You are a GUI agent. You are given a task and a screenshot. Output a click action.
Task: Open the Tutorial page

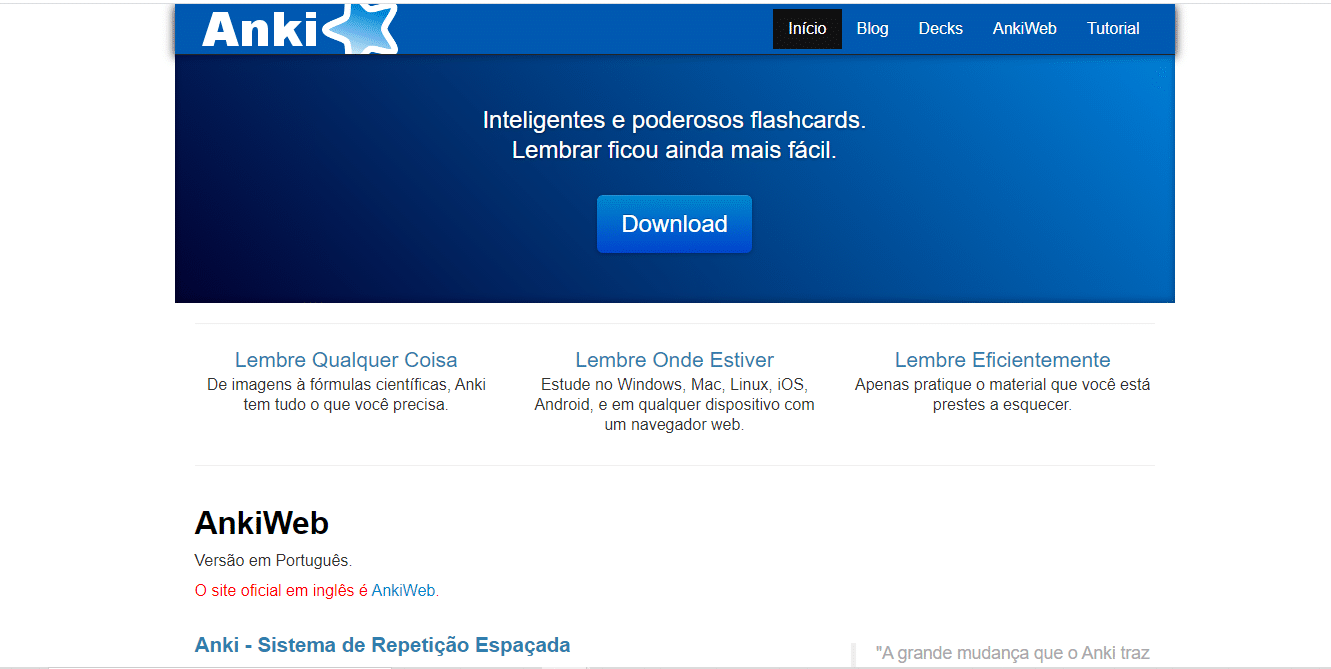pyautogui.click(x=1113, y=29)
